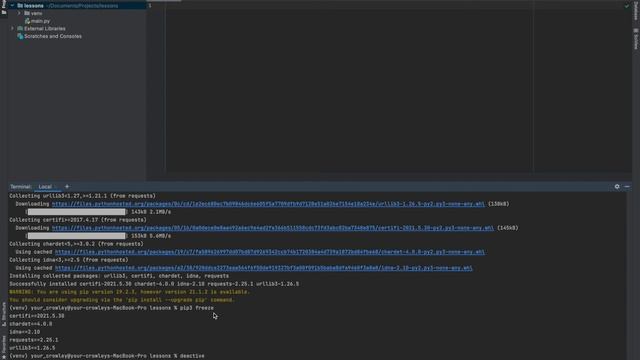
Task: Click the External Libraries icon
Action: (x=20, y=29)
